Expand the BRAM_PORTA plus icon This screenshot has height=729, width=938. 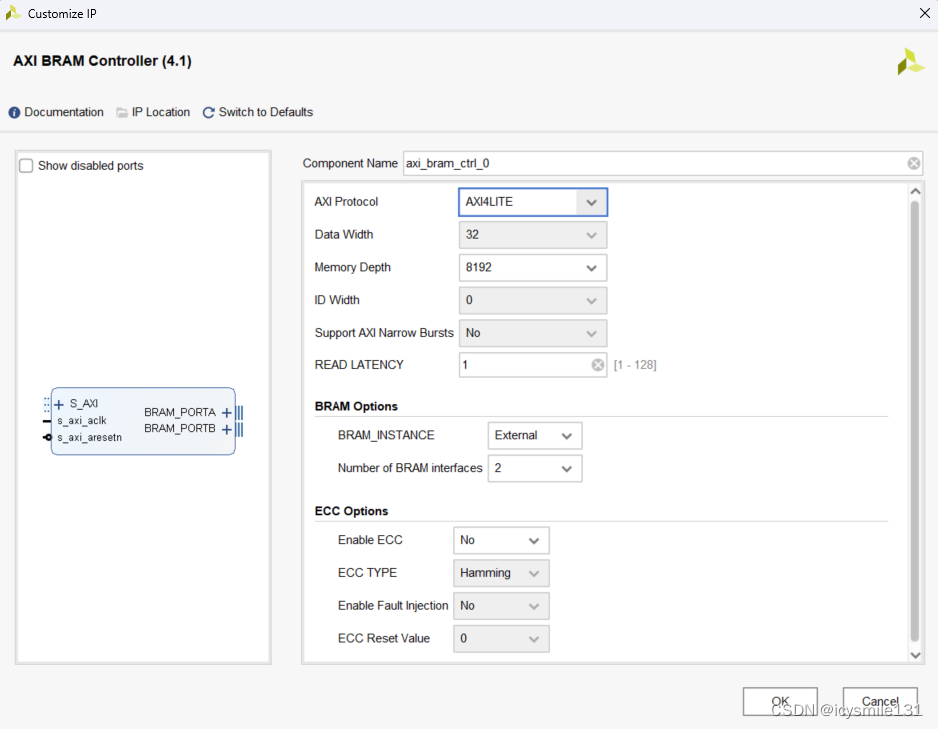(226, 413)
